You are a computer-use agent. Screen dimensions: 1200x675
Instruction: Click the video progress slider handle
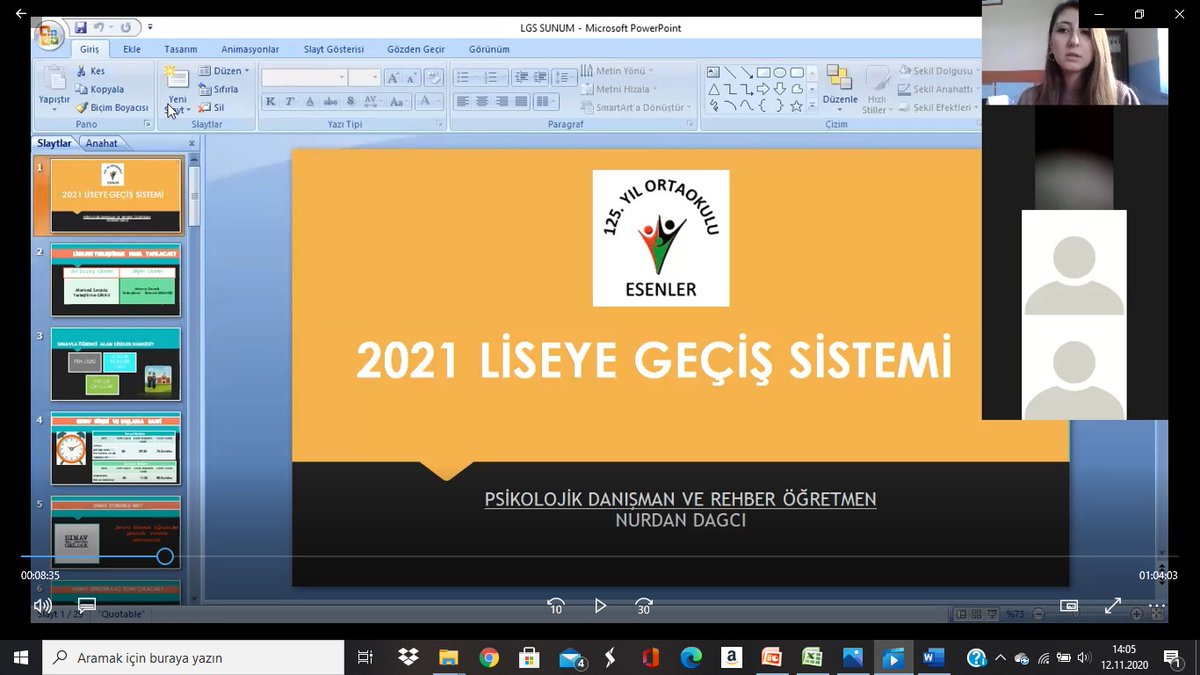pyautogui.click(x=165, y=556)
